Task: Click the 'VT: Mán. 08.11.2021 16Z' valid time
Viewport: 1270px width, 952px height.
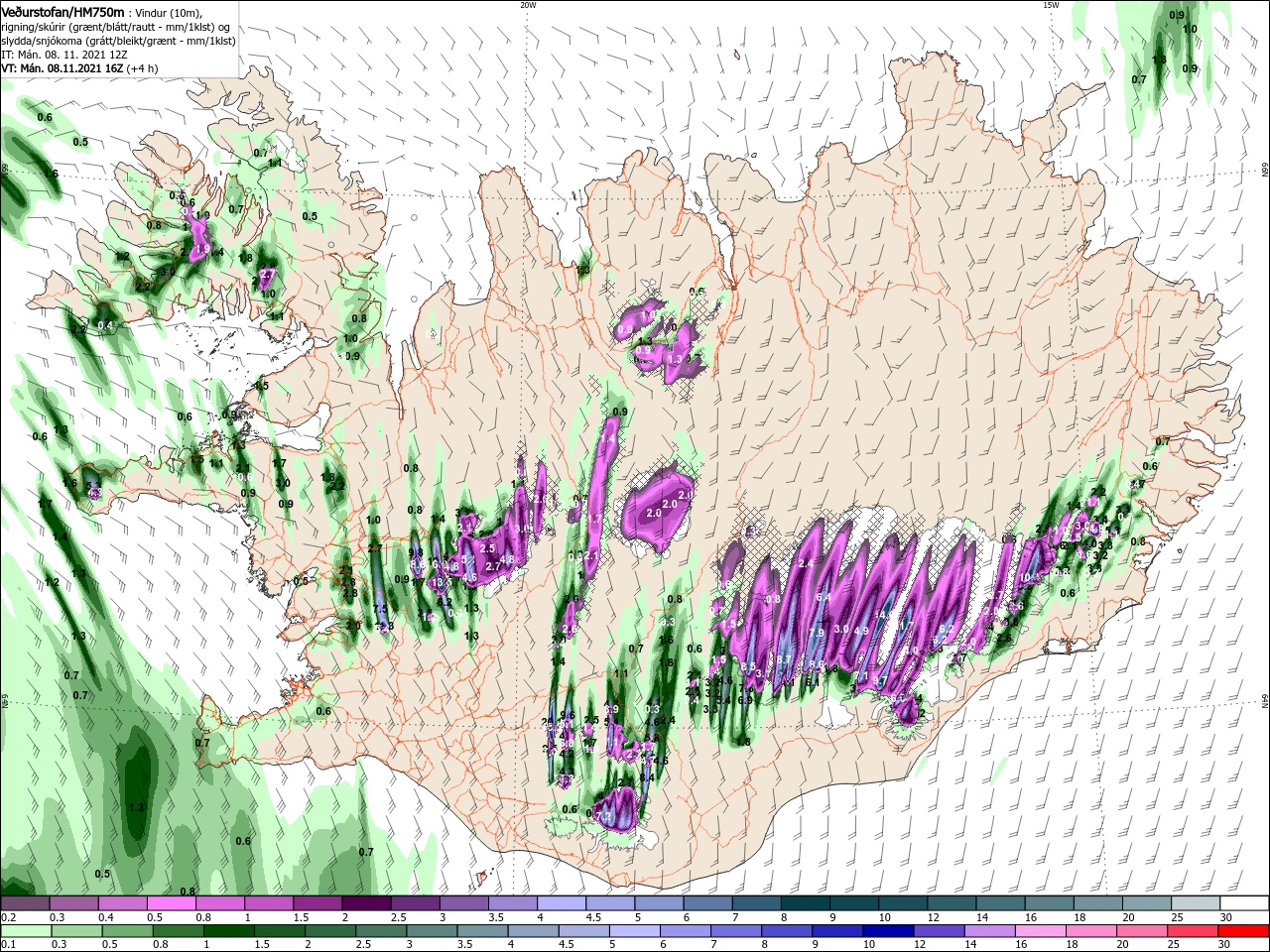Action: pyautogui.click(x=61, y=68)
